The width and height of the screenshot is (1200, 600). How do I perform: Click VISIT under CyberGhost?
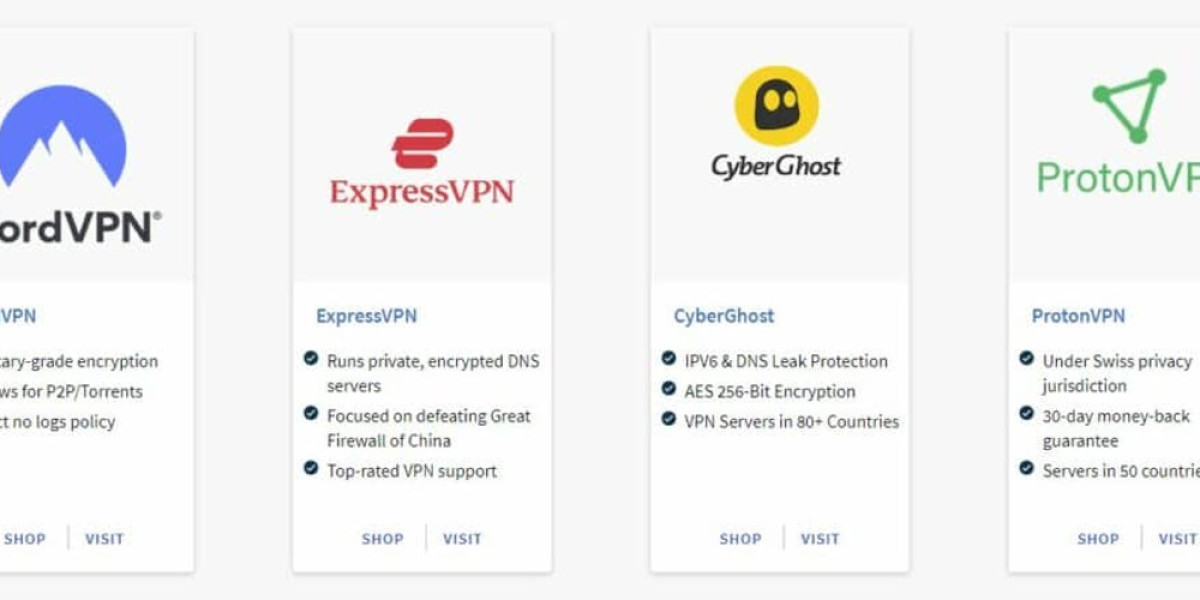tap(820, 538)
